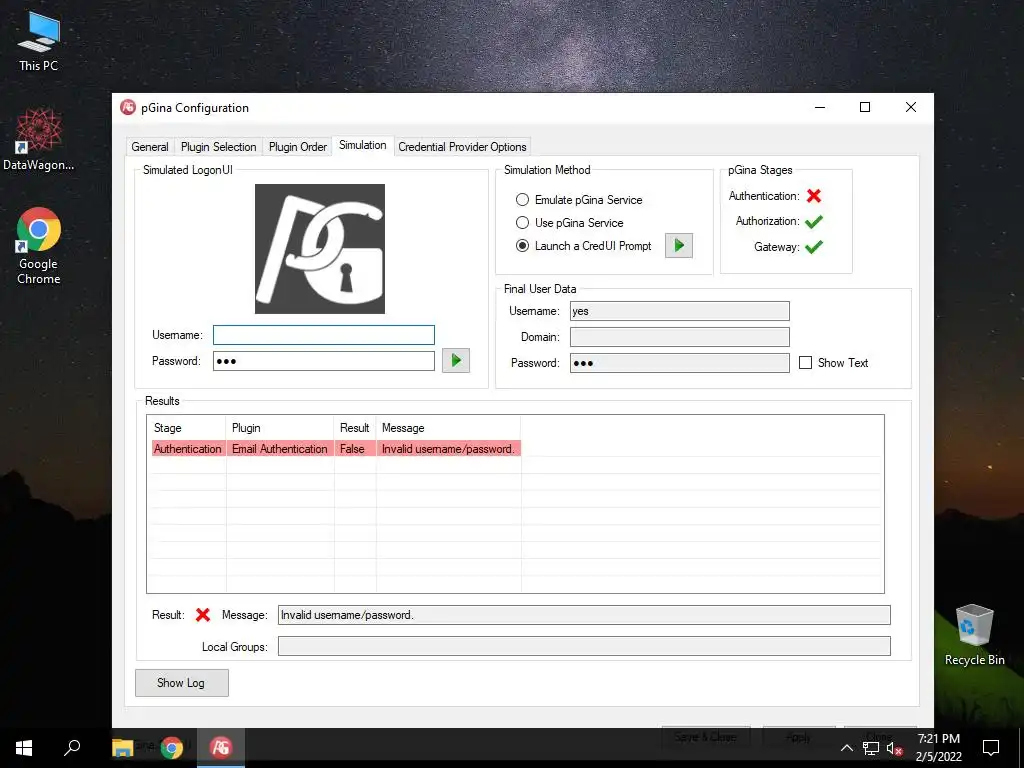Viewport: 1024px width, 768px height.
Task: Click the Final User Data Username field
Action: pyautogui.click(x=680, y=311)
